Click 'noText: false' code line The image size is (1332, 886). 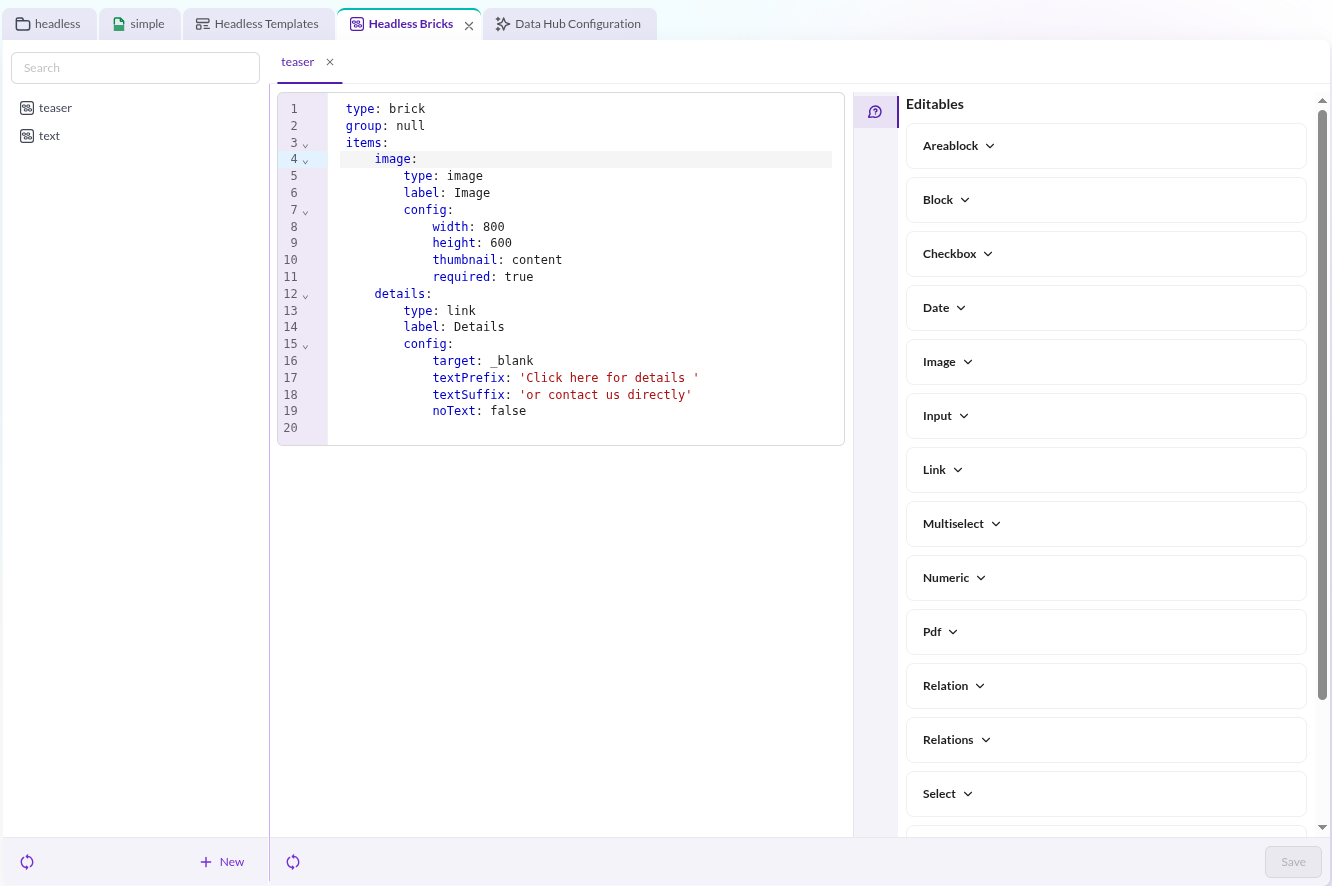(x=479, y=411)
